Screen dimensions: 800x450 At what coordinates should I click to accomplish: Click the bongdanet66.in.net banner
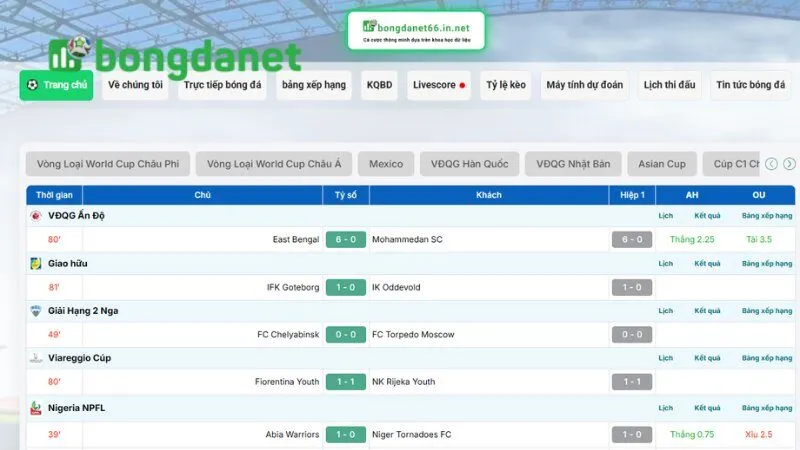(x=416, y=30)
